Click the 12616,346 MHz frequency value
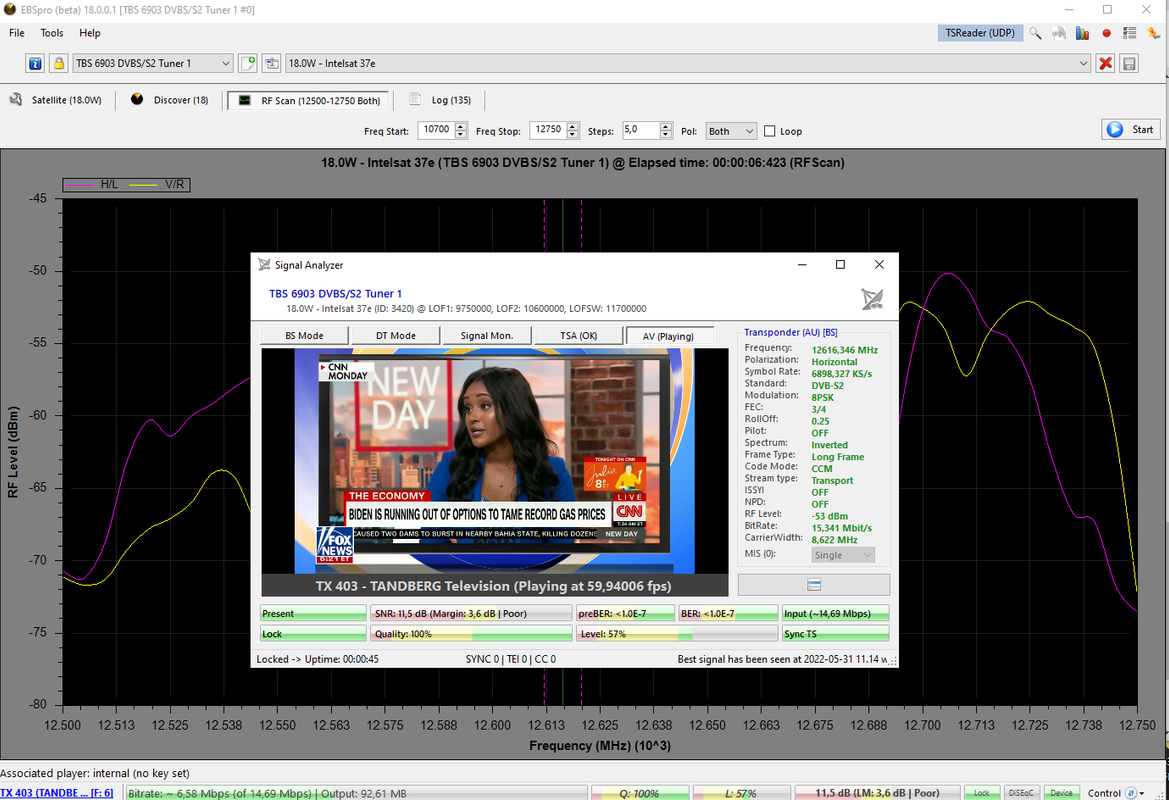Image resolution: width=1169 pixels, height=800 pixels. (x=844, y=350)
